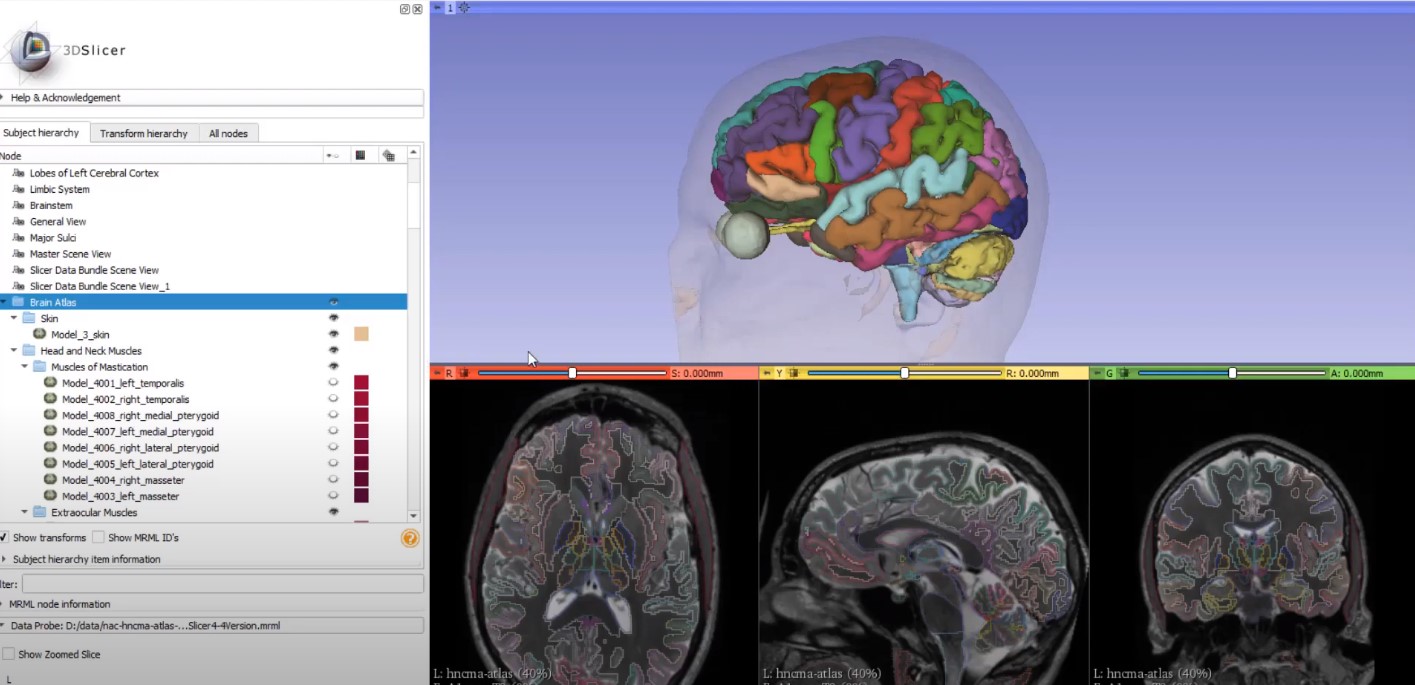Screen dimensions: 1415x685
Task: Collapse the Muscles of Mastication folder
Action: pyautogui.click(x=22, y=366)
